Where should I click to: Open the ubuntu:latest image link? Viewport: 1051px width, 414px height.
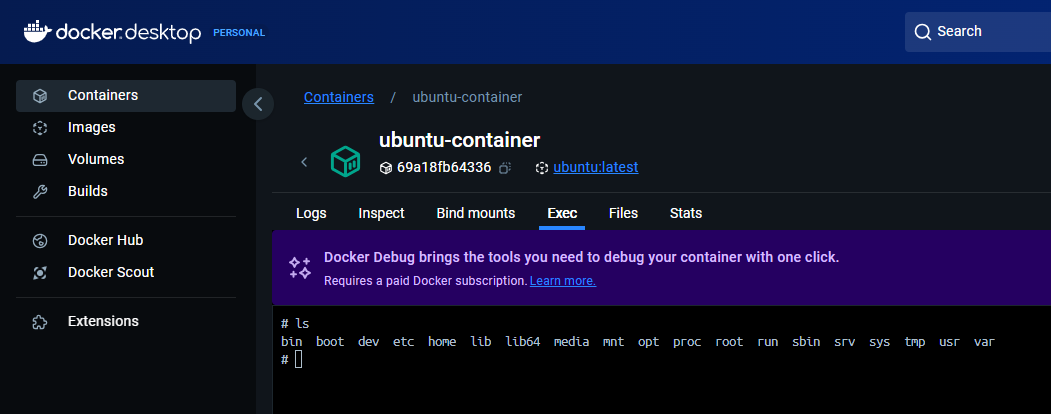[595, 167]
